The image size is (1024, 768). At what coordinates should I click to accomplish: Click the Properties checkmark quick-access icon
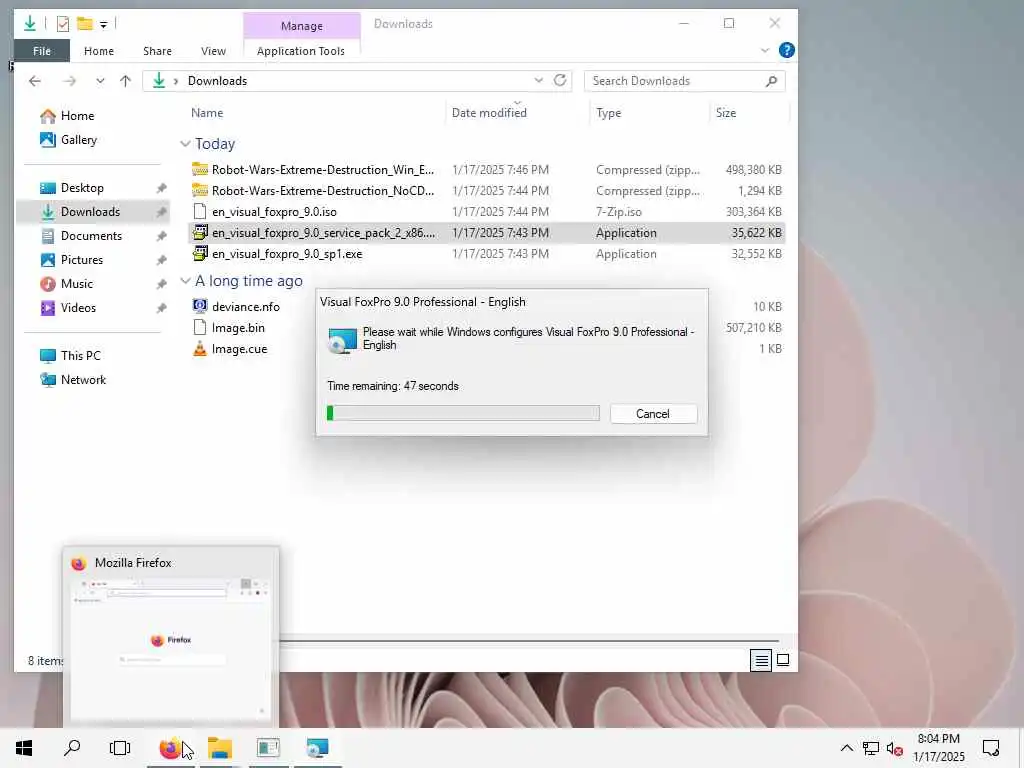click(63, 24)
